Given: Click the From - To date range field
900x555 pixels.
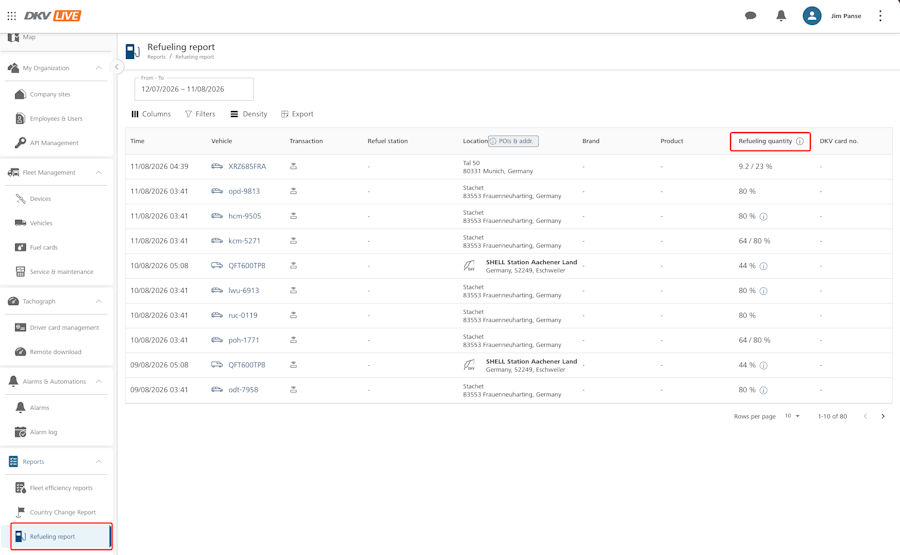Looking at the screenshot, I should 194,89.
